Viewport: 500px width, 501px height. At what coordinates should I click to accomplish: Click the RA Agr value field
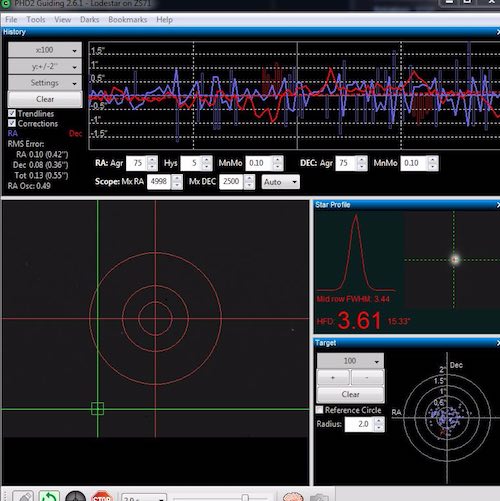coord(137,163)
